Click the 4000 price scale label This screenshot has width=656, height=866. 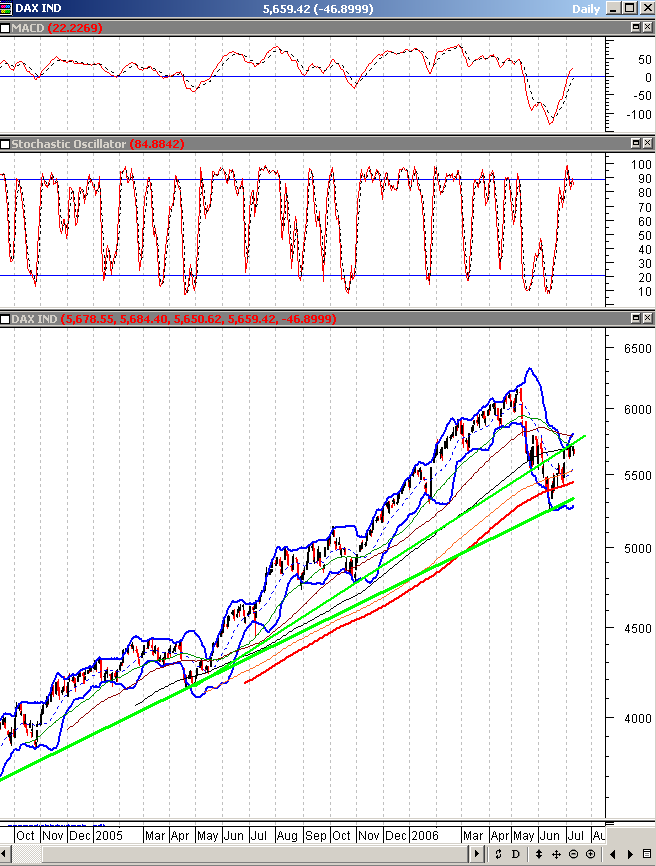(x=638, y=719)
